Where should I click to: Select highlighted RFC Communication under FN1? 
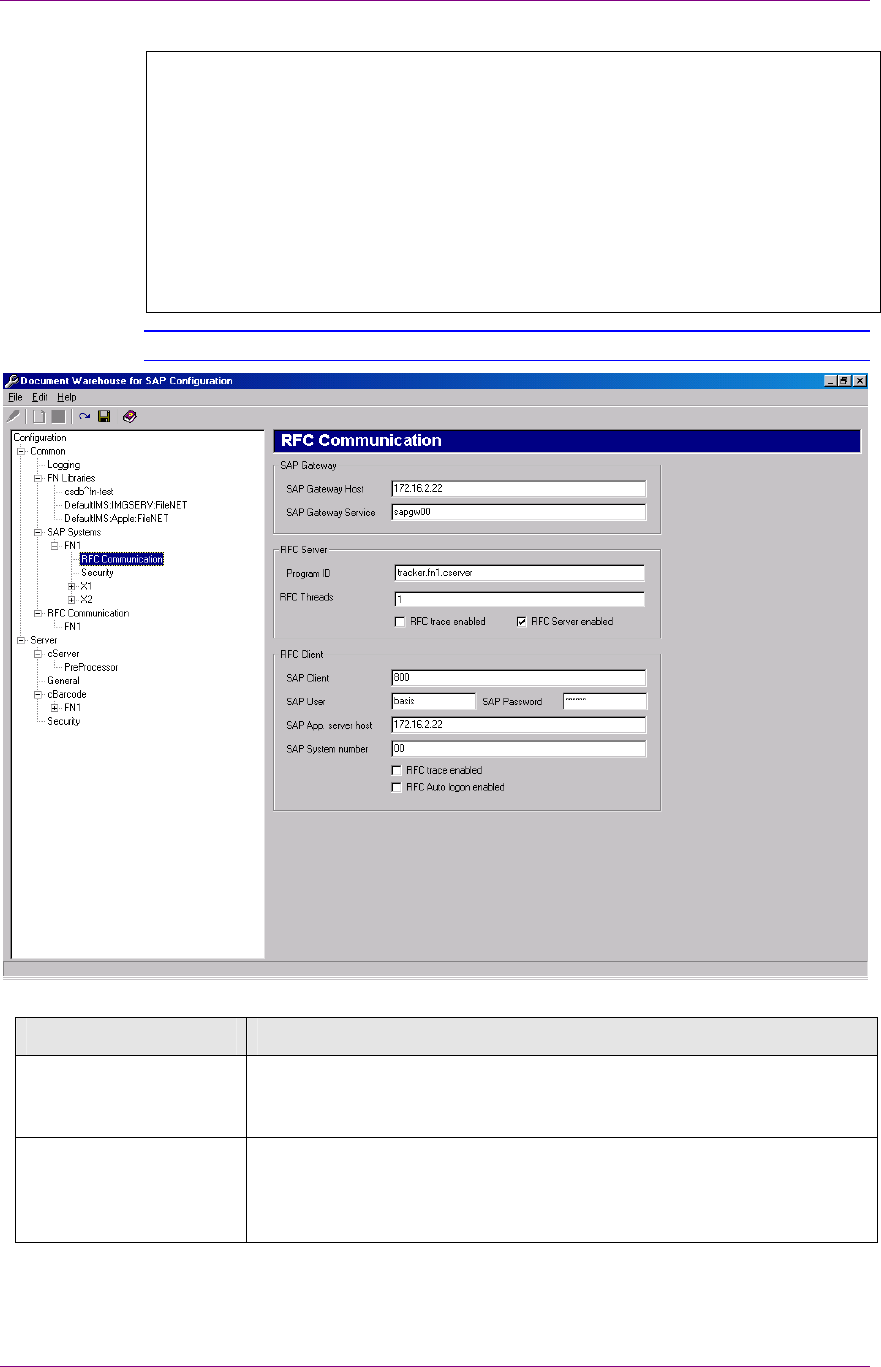[121, 559]
